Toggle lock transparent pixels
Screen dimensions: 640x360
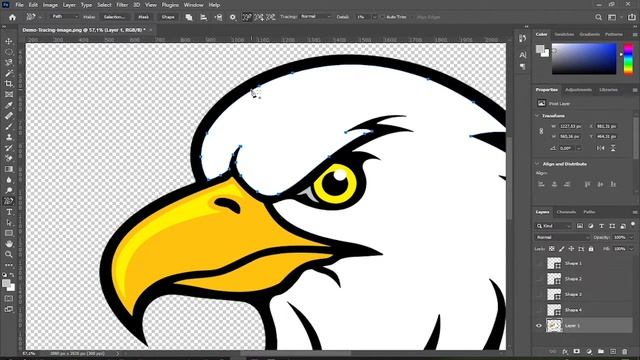[551, 249]
